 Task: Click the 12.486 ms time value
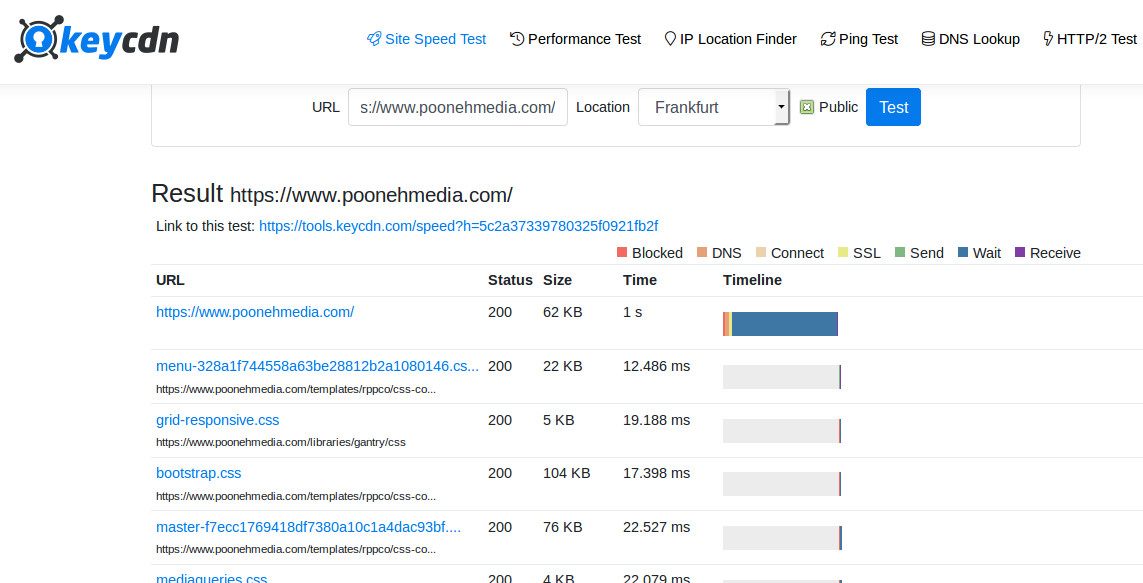(x=656, y=366)
